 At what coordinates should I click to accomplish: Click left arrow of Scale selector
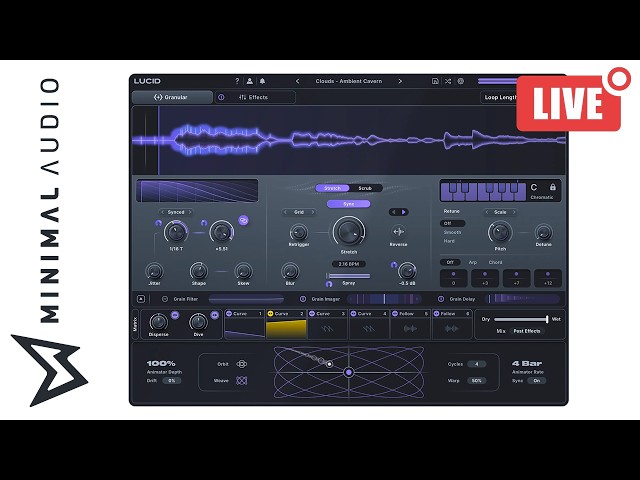(x=487, y=212)
